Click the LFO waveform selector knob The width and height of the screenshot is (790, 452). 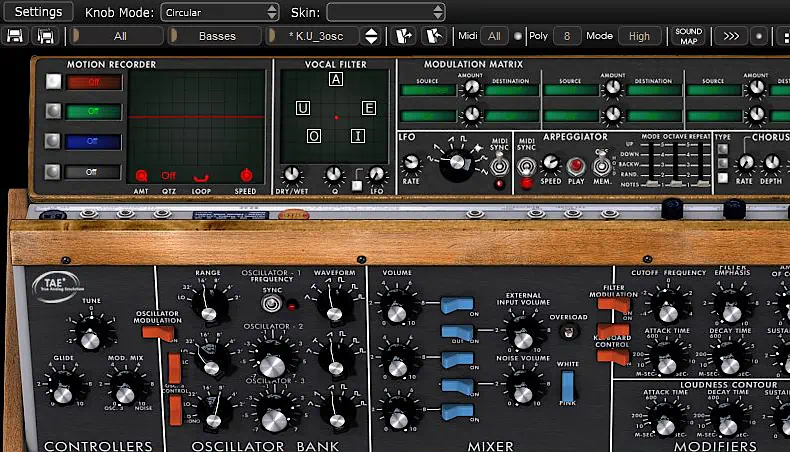(x=456, y=162)
